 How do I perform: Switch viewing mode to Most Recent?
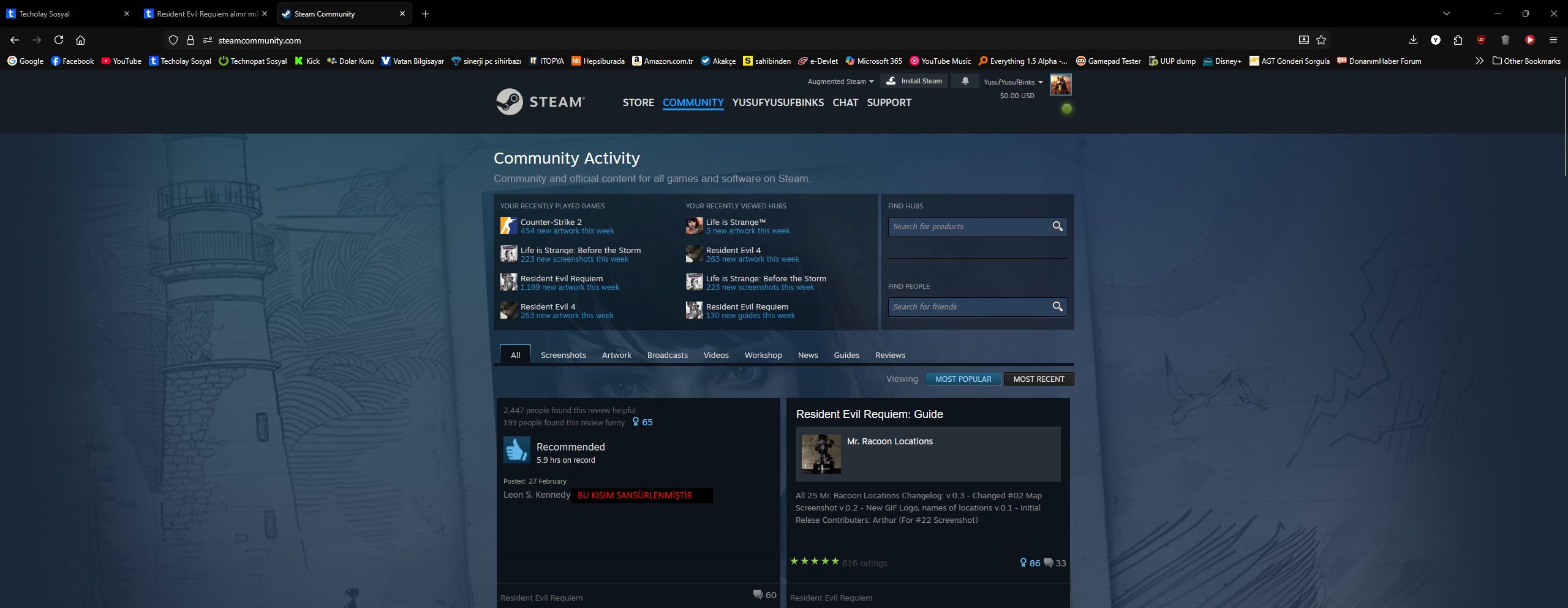(1039, 379)
